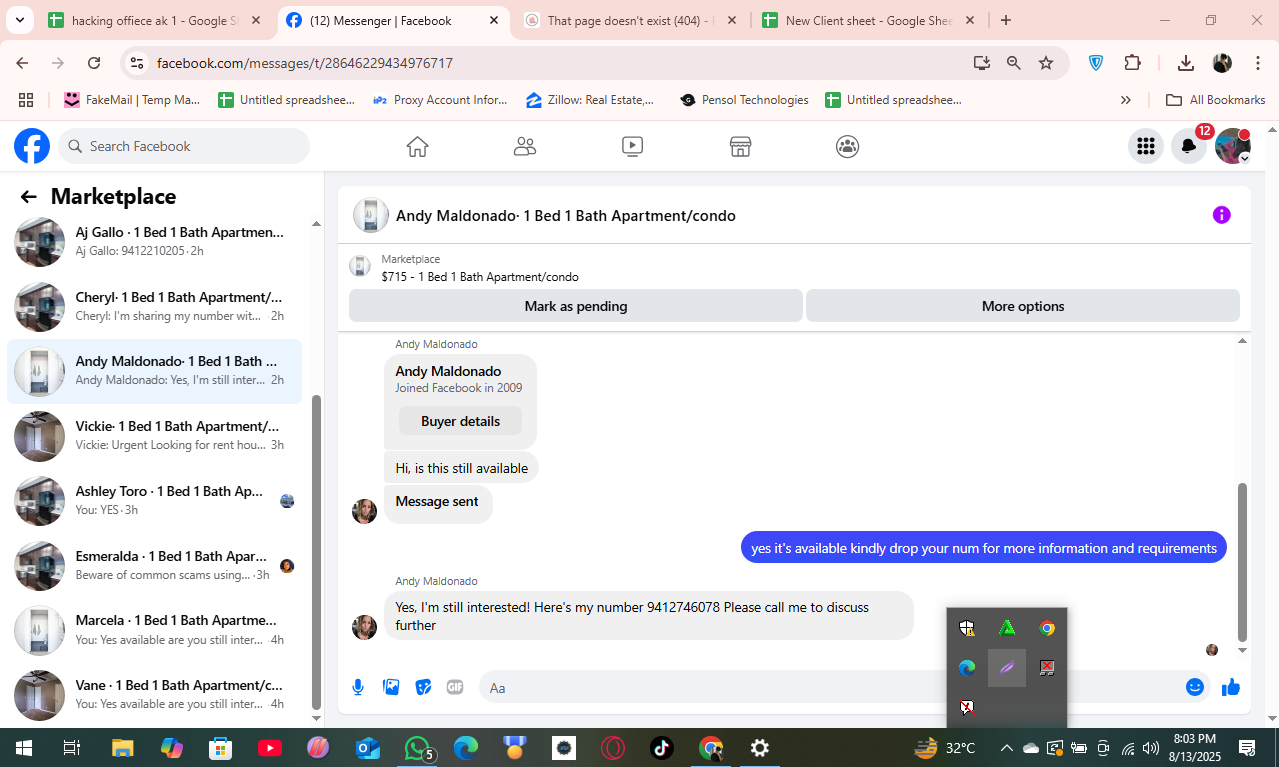Open Chrome downloads icon
Viewport: 1279px width, 767px height.
tap(1186, 63)
